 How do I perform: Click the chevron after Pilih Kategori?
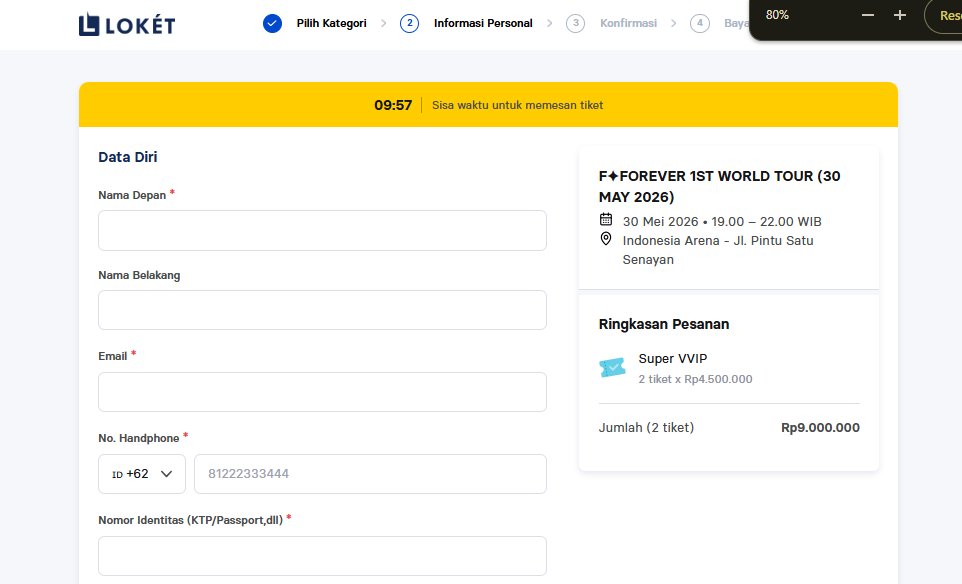tap(383, 23)
